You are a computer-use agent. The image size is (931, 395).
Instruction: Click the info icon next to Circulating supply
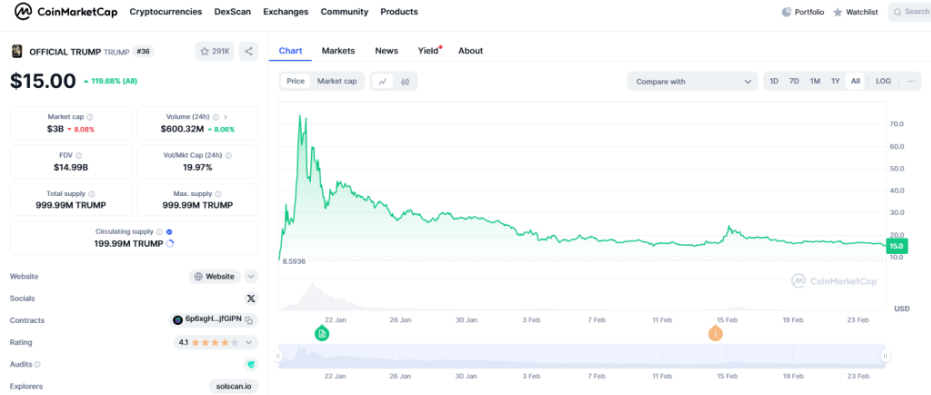point(159,232)
